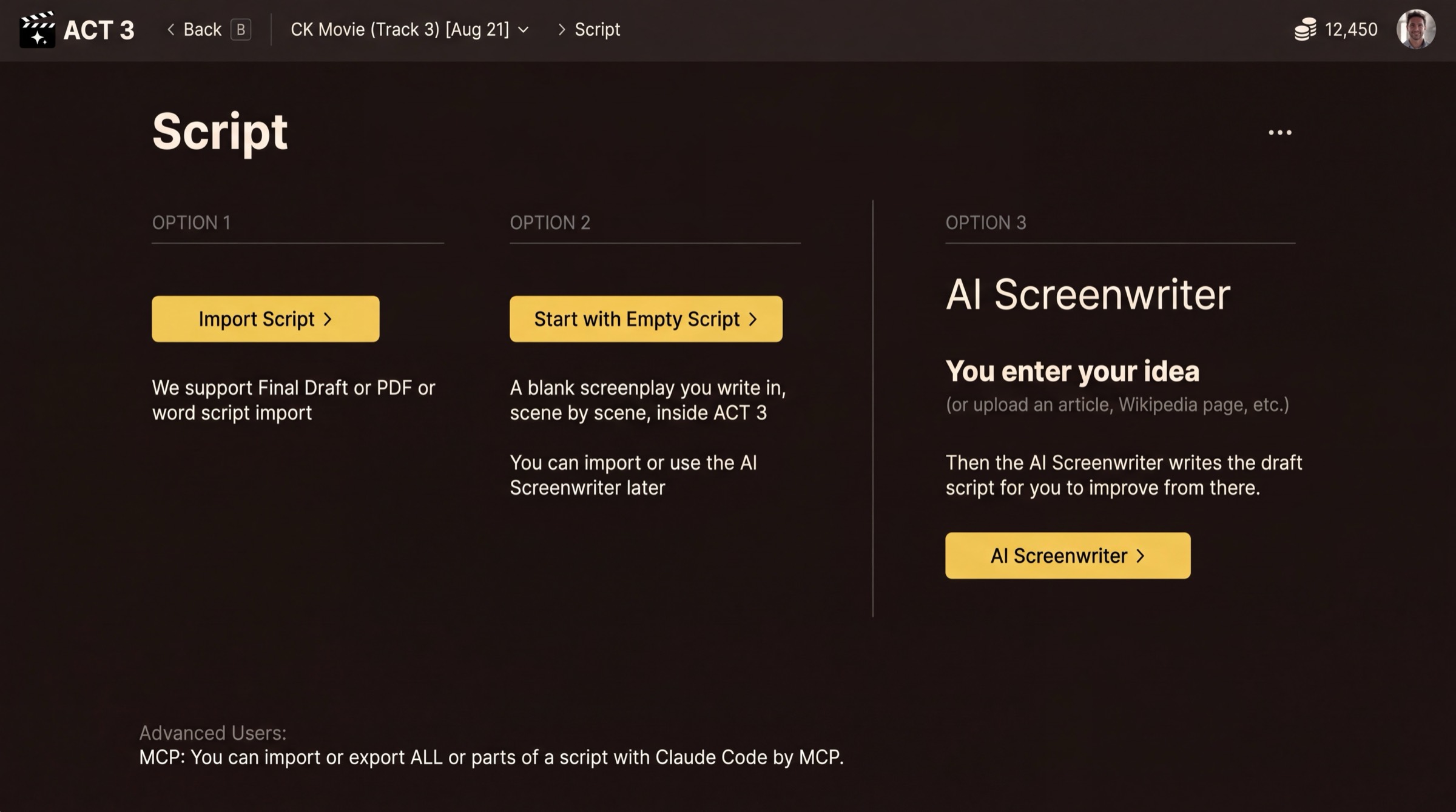Click 'Then the AI Screenwriter writes' text
Image resolution: width=1456 pixels, height=812 pixels.
[1124, 475]
